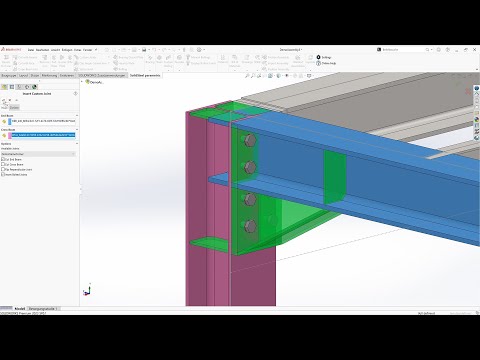Open the Fenster menu
This screenshot has width=480, height=360.
click(88, 50)
